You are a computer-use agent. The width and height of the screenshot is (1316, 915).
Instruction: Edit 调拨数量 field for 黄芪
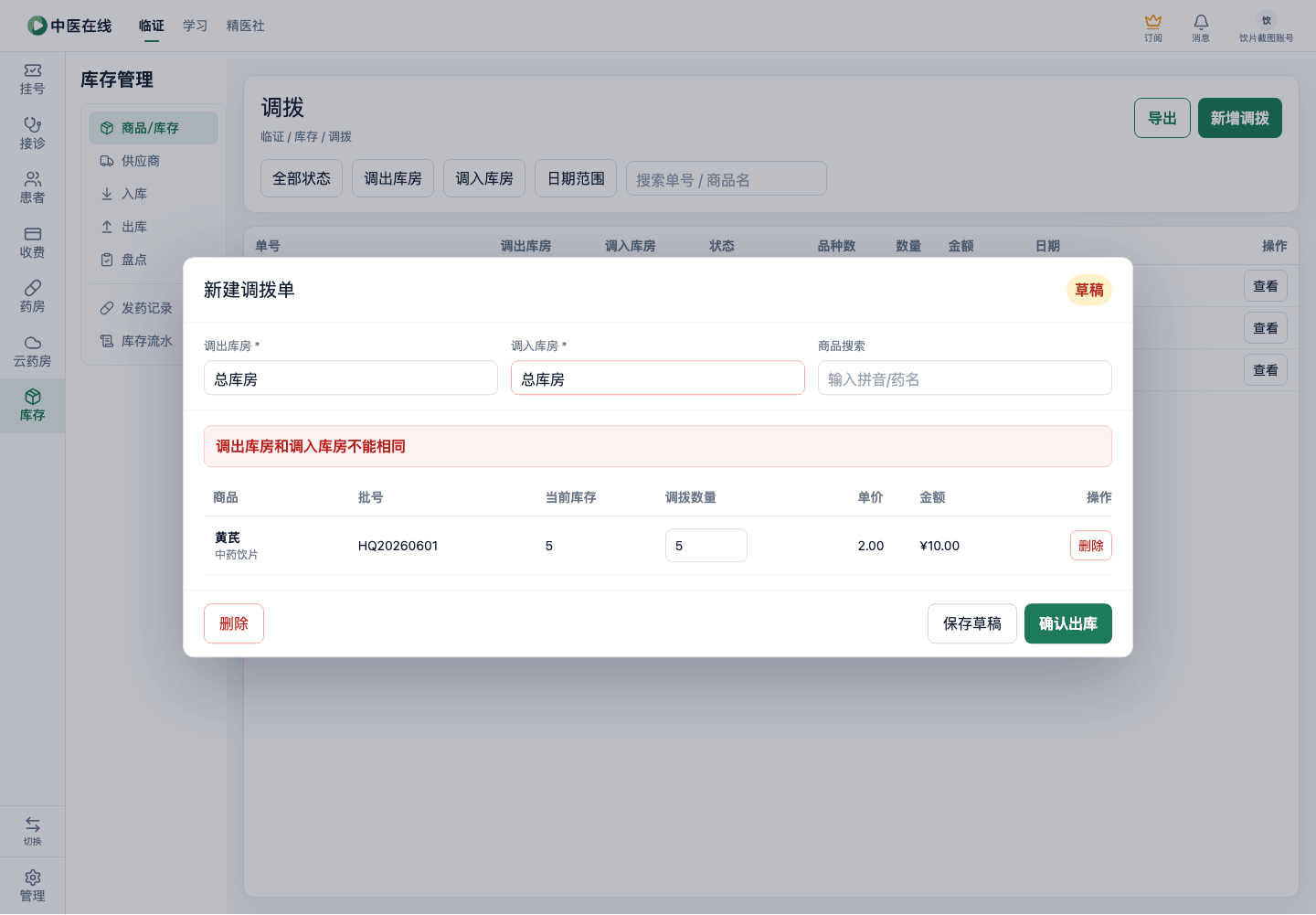coord(706,546)
